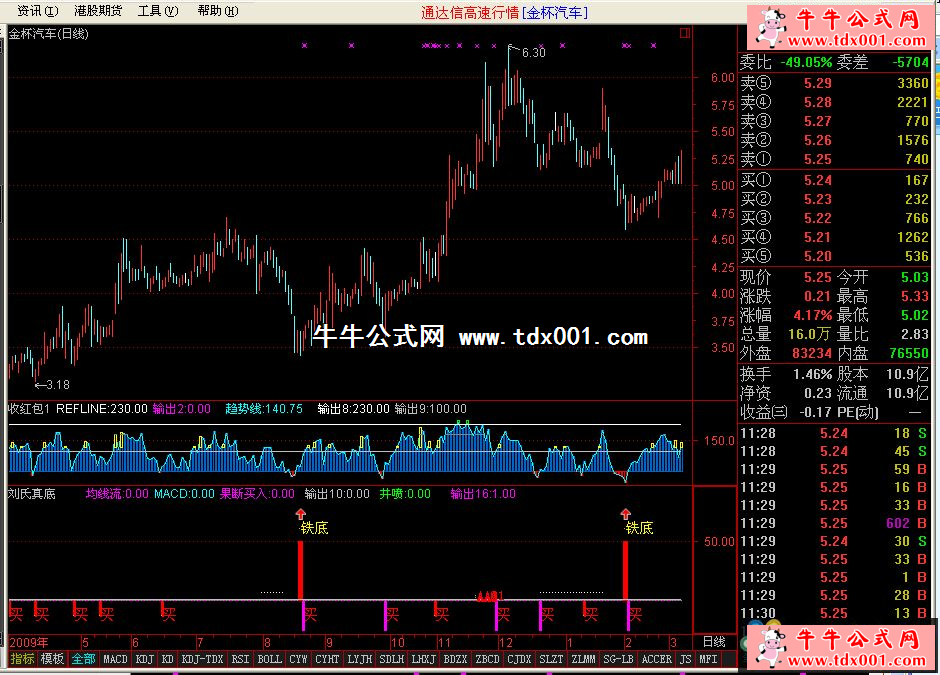
Task: Click the left 铁底 signal marker
Action: [314, 528]
